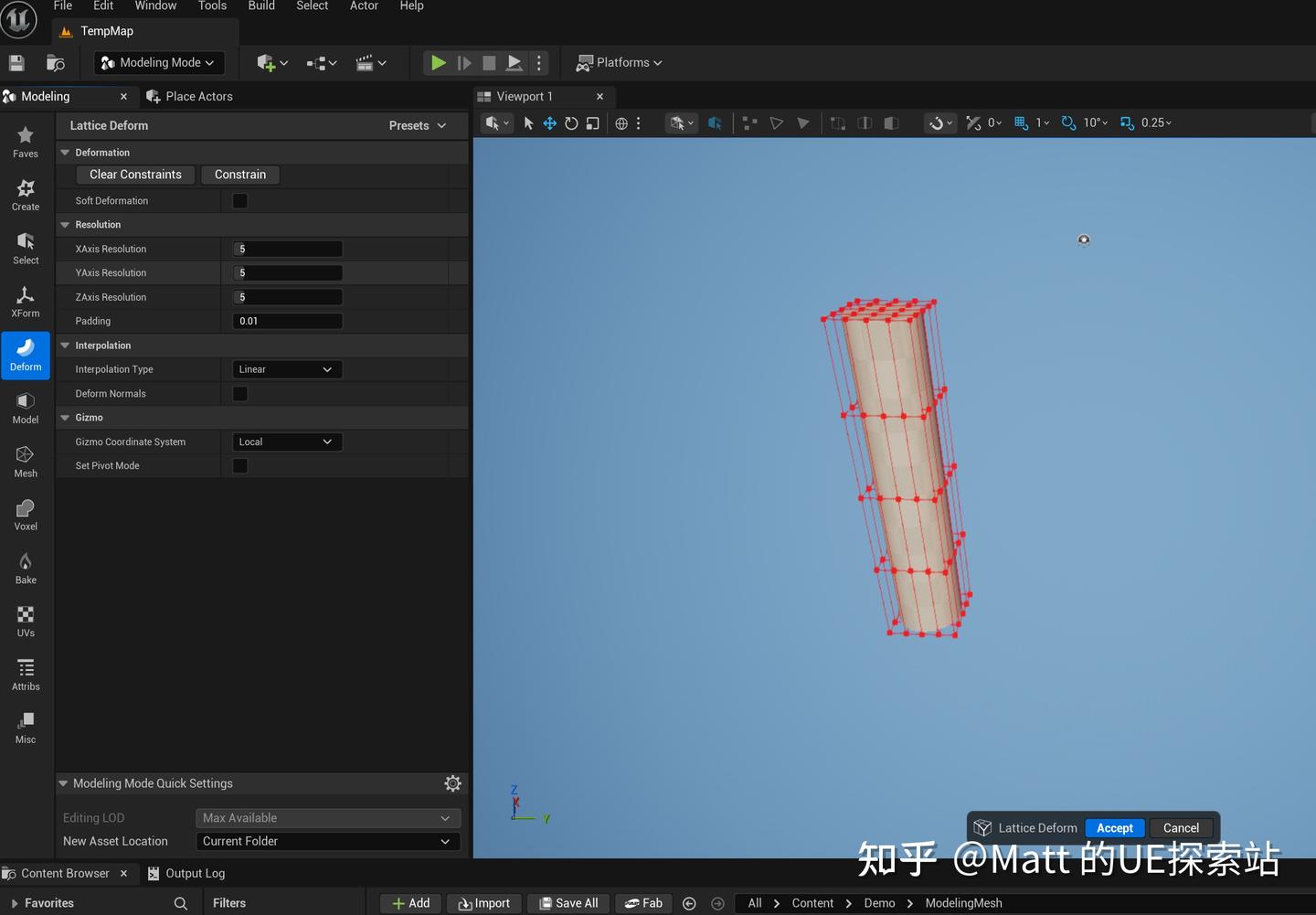The height and width of the screenshot is (915, 1316).
Task: Select the XForm tools category
Action: click(25, 302)
